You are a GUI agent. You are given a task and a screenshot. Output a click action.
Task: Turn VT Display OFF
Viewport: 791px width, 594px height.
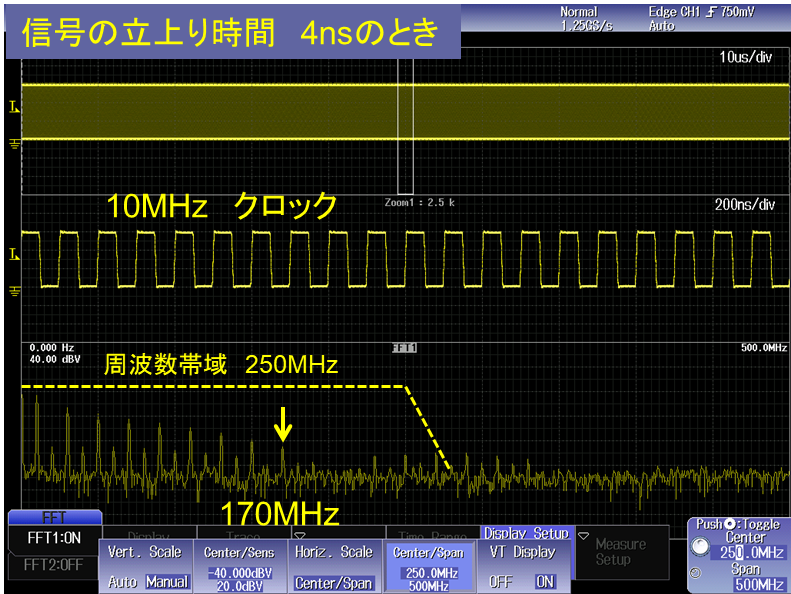coord(500,581)
